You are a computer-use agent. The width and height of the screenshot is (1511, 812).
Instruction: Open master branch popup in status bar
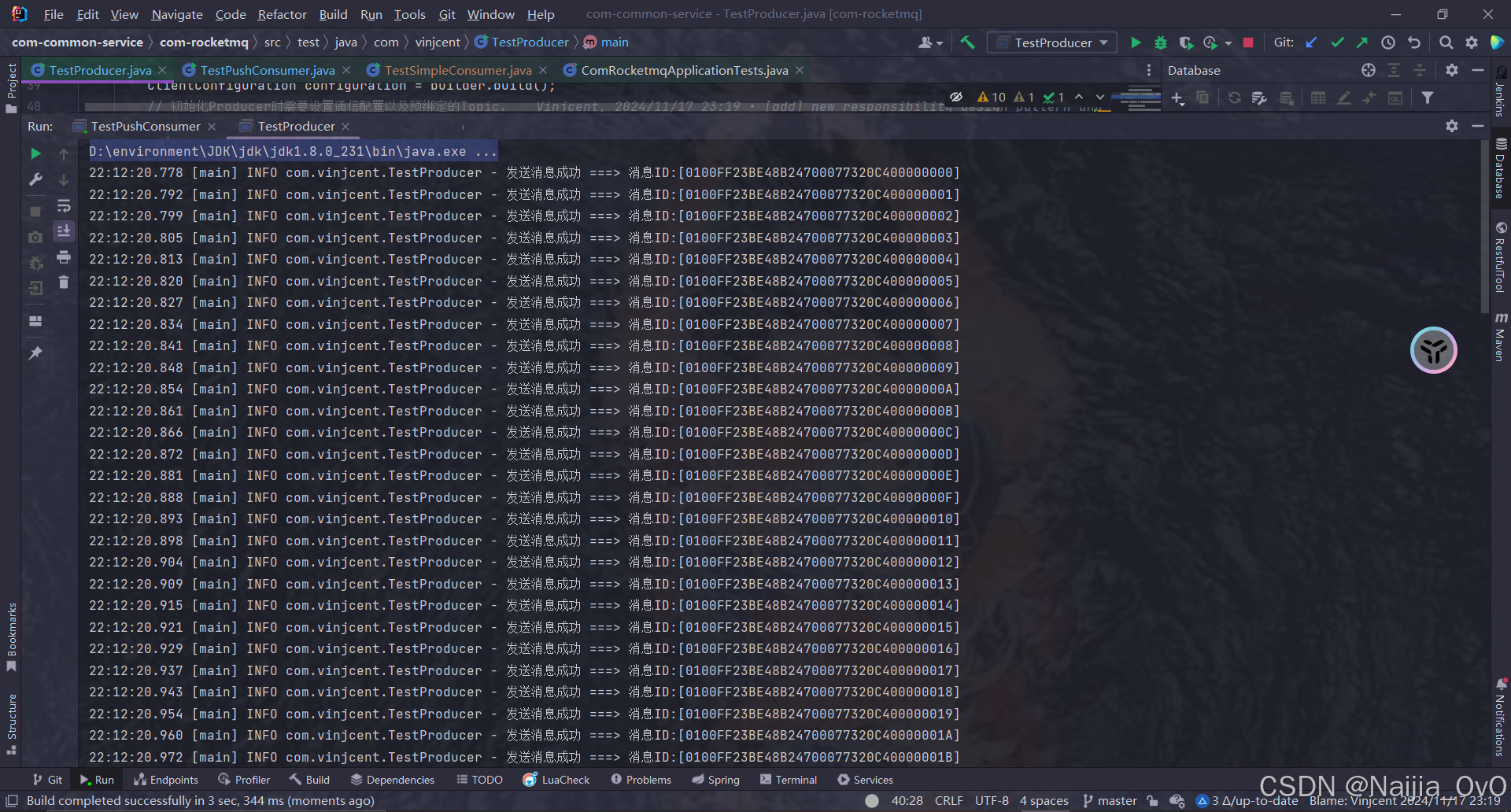(1110, 801)
